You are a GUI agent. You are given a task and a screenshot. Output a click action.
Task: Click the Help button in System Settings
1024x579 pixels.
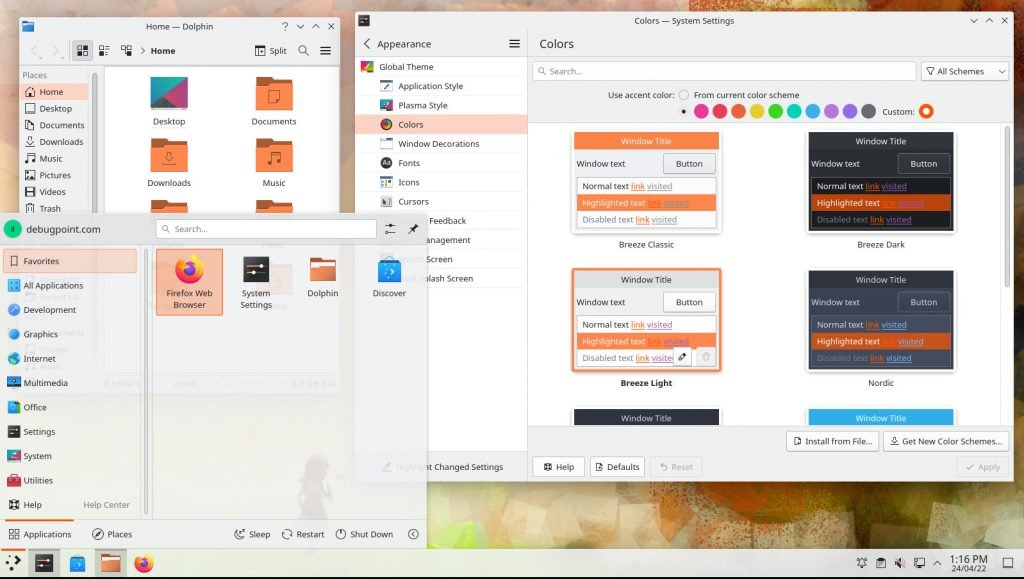(559, 467)
